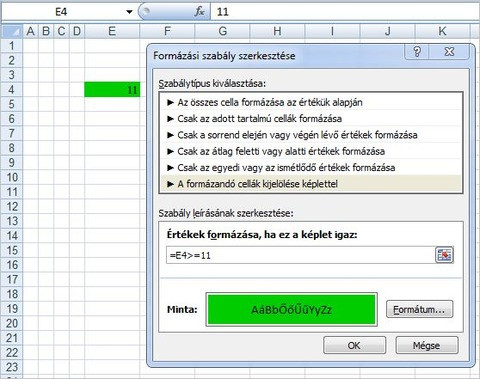Select row 3 header
The width and height of the screenshot is (480, 379).
[12, 75]
